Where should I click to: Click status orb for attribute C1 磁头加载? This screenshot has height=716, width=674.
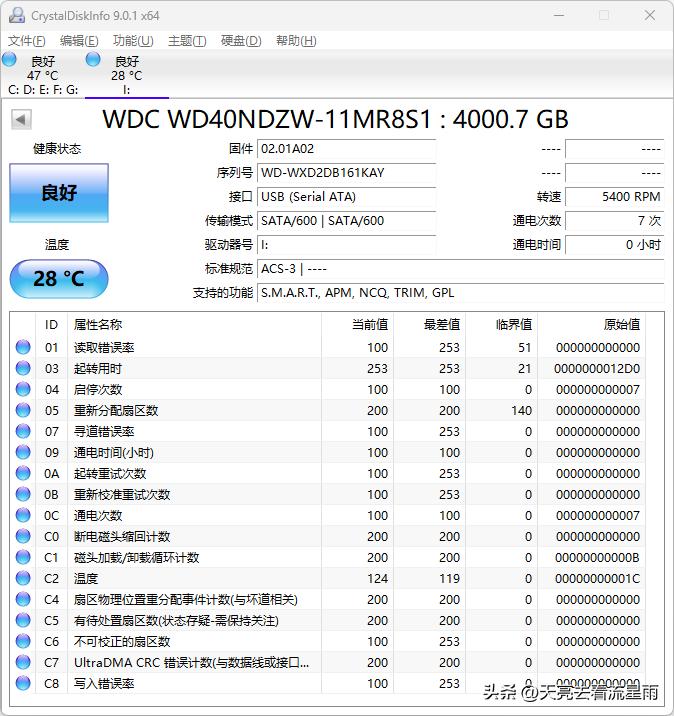(x=23, y=557)
